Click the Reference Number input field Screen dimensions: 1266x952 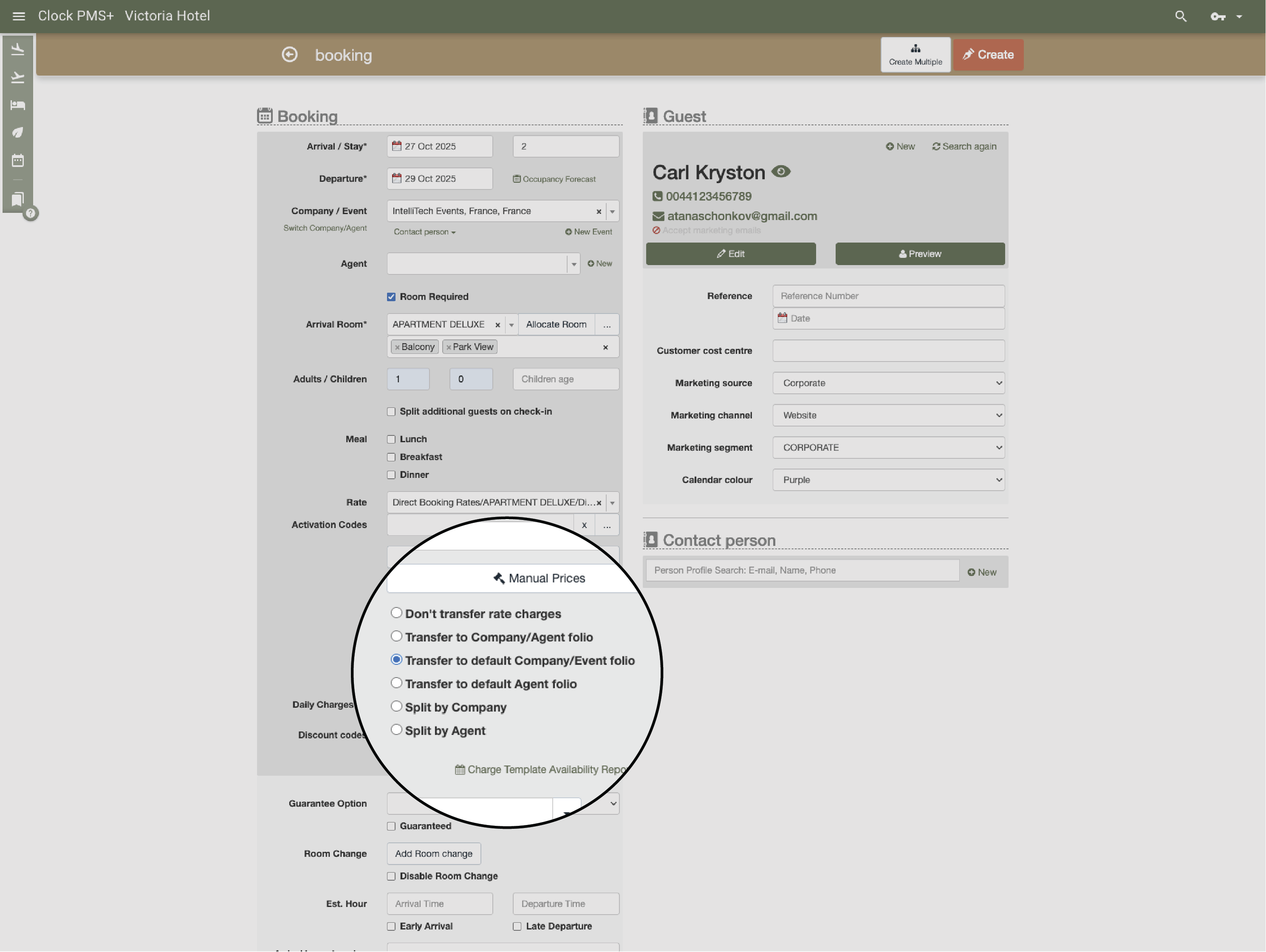click(888, 296)
